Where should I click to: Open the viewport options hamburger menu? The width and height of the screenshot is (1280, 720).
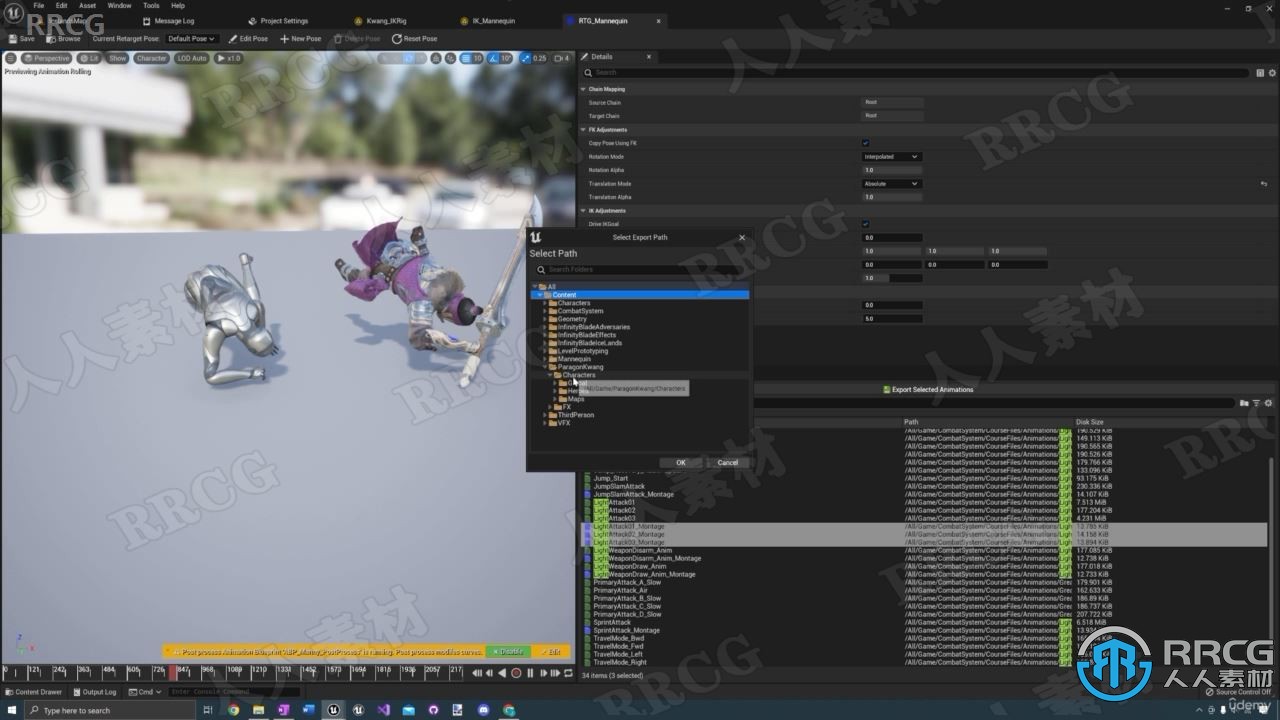[x=11, y=58]
